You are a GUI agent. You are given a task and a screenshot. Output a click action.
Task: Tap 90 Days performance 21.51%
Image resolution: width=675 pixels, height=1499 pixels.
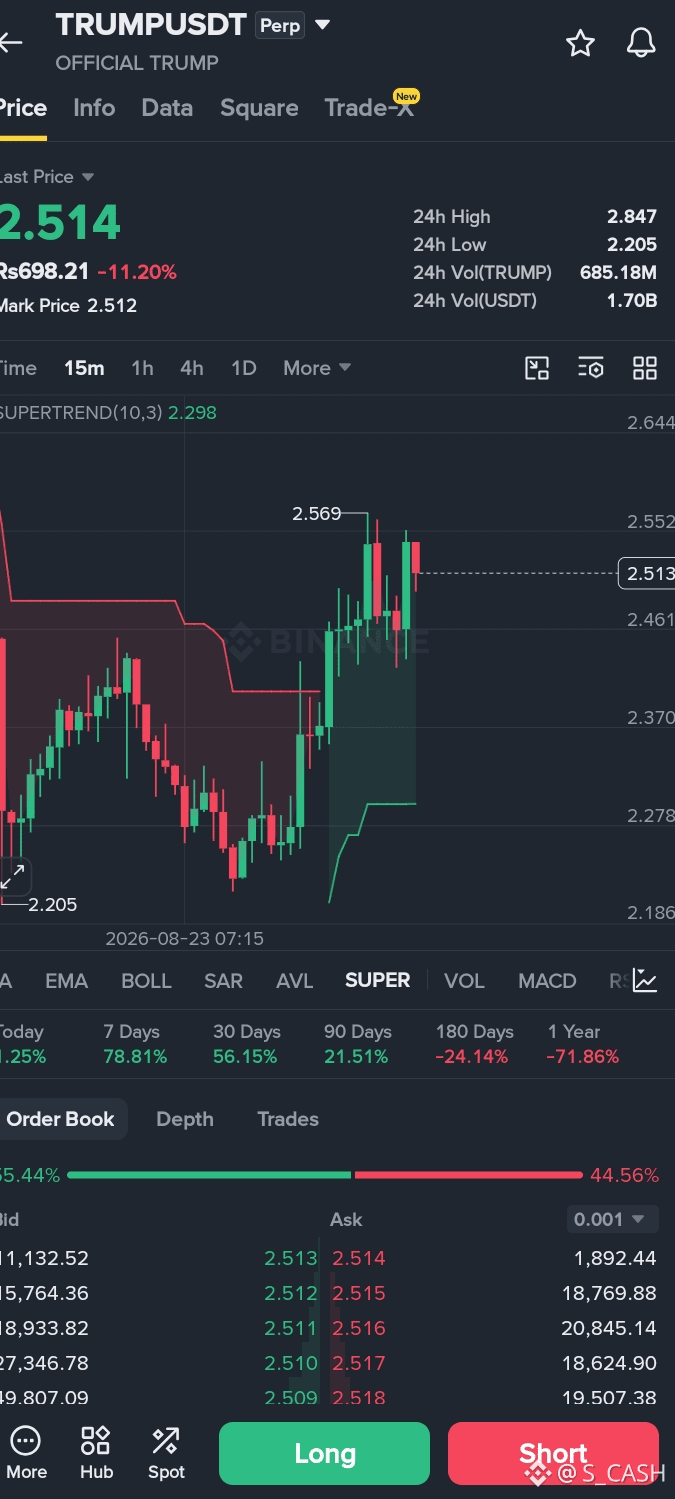(357, 1044)
